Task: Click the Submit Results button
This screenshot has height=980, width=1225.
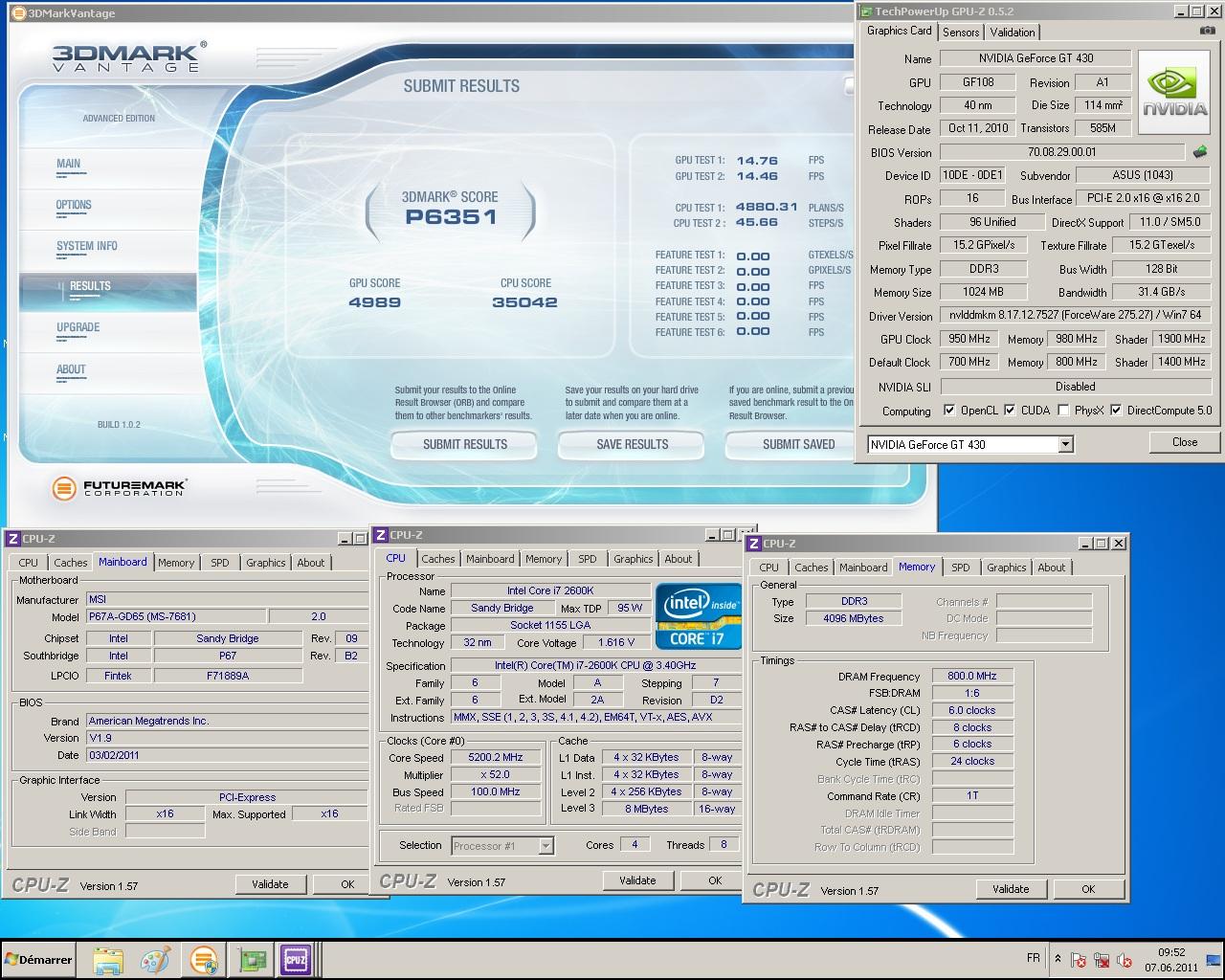Action: tap(465, 444)
